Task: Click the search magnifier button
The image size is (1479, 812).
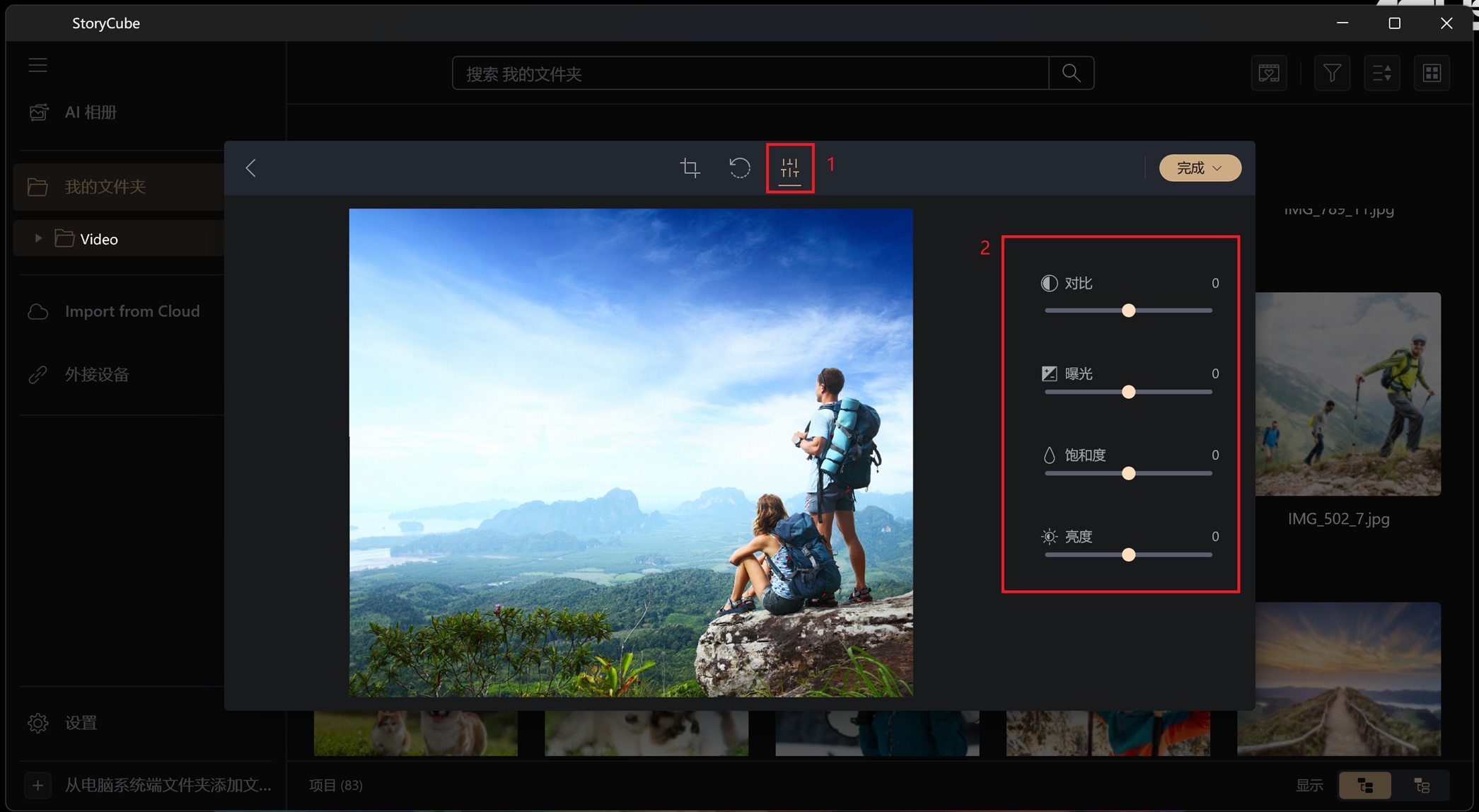Action: (1071, 73)
